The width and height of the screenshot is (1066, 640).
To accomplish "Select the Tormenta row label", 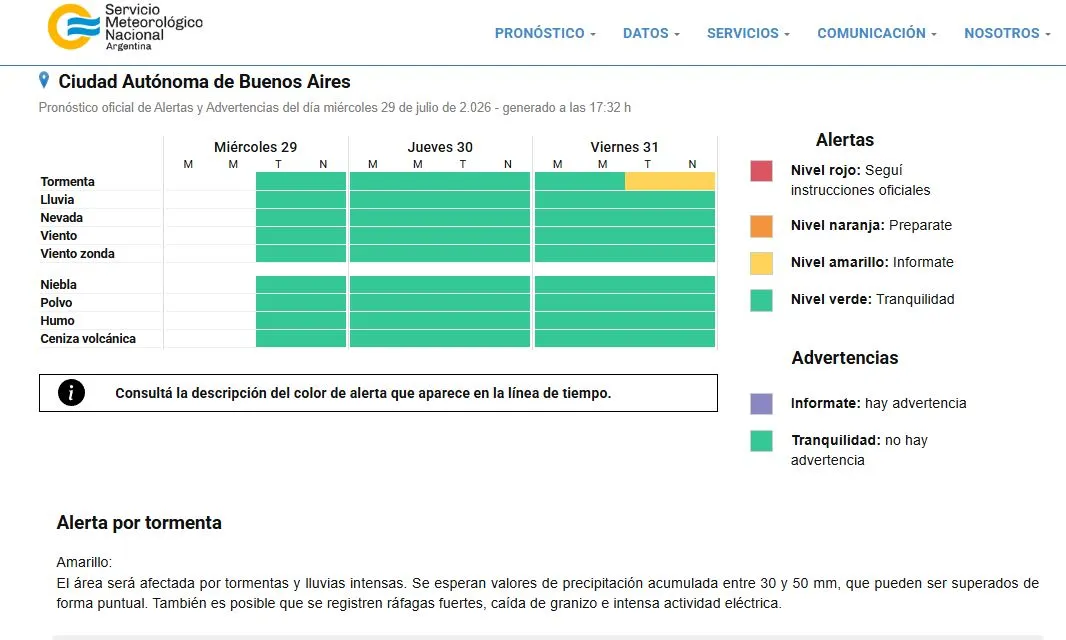I will coord(67,182).
